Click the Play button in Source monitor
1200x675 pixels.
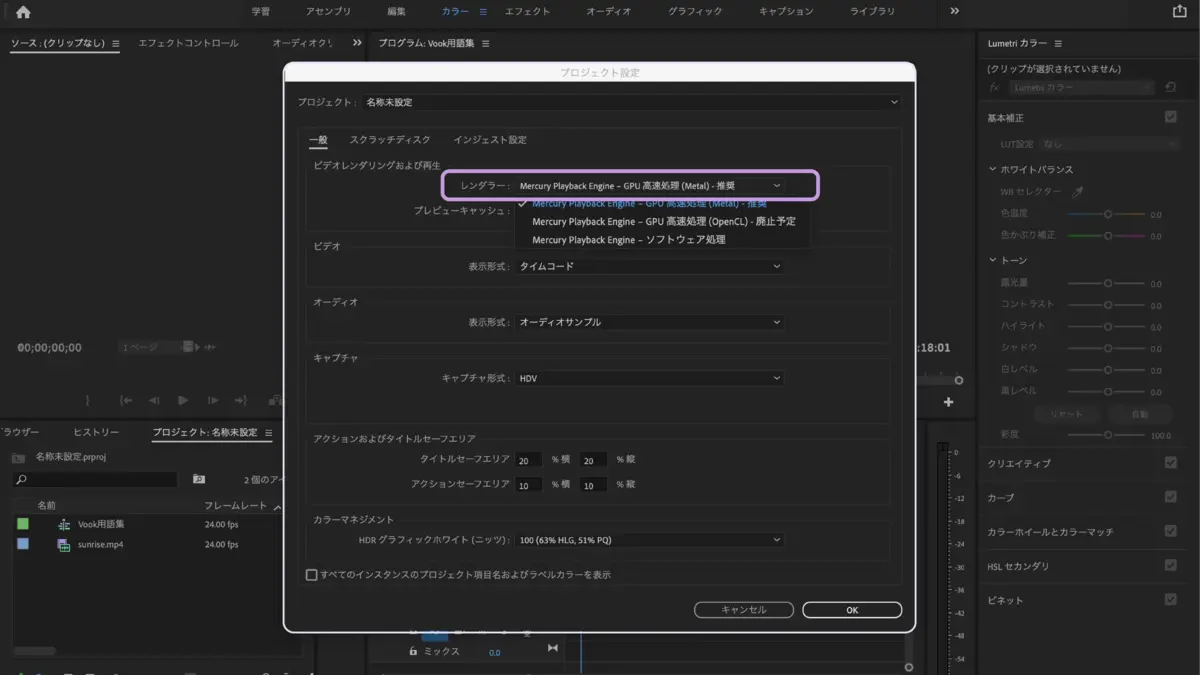coord(183,400)
